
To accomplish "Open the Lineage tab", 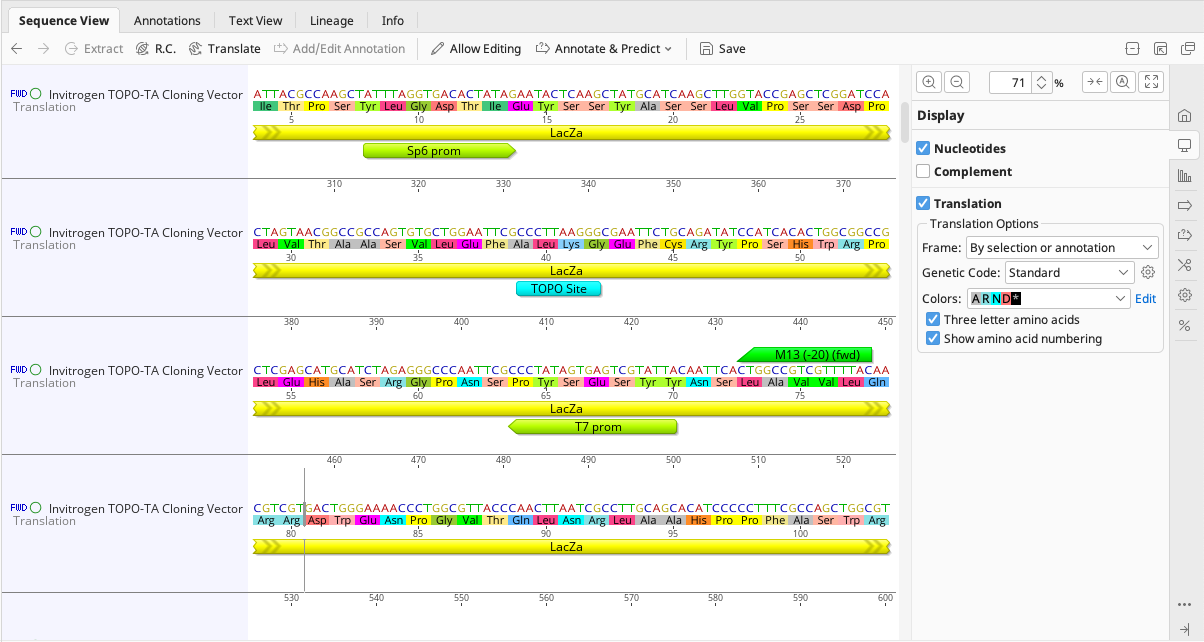I will point(331,20).
